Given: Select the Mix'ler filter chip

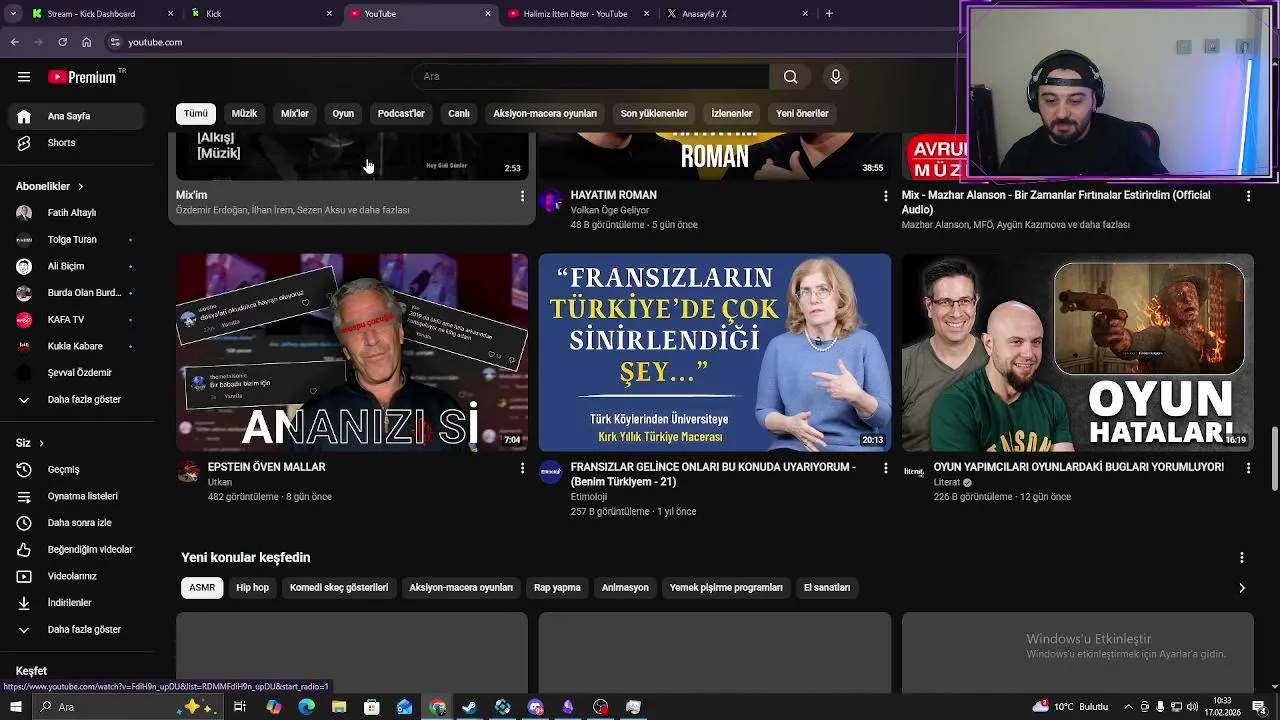Looking at the screenshot, I should [295, 114].
